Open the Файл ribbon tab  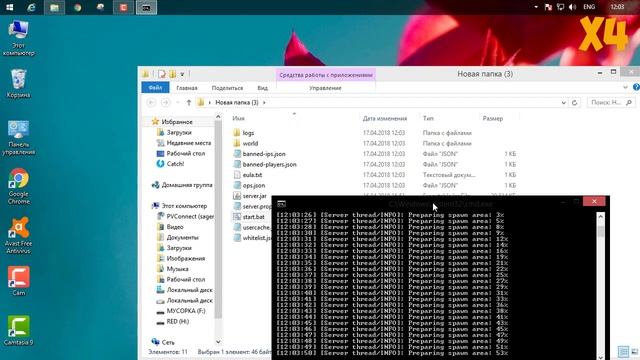click(x=155, y=88)
